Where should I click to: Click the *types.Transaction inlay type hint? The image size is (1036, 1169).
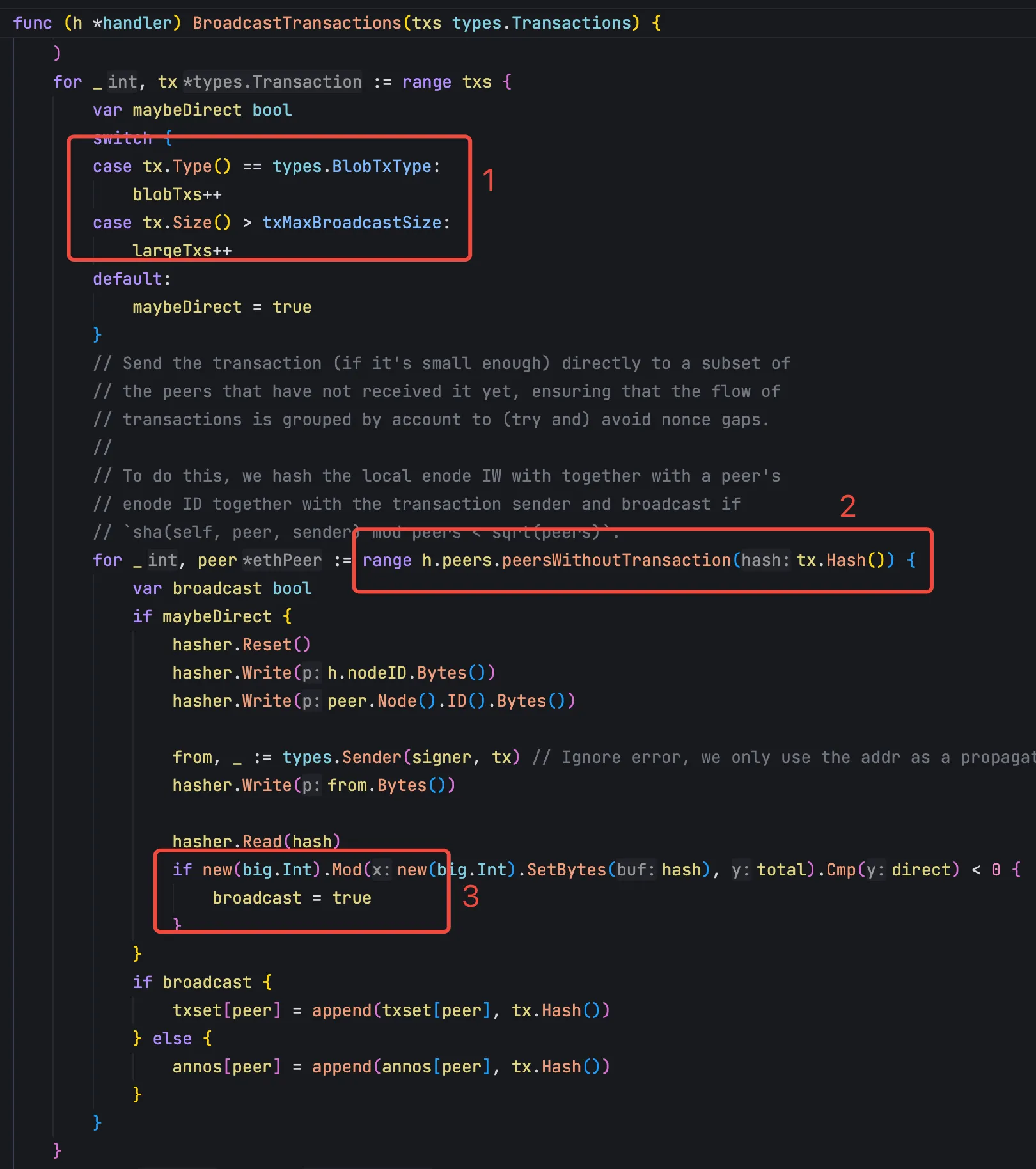pyautogui.click(x=272, y=82)
